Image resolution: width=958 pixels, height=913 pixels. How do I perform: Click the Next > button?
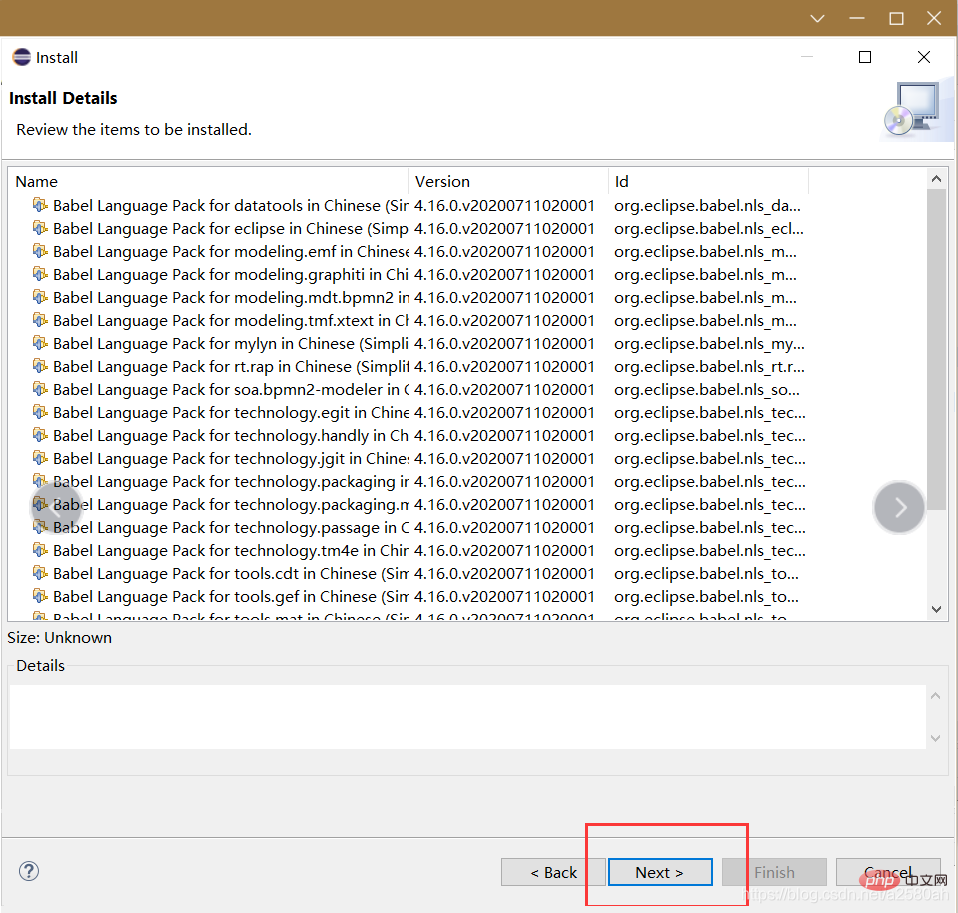660,872
